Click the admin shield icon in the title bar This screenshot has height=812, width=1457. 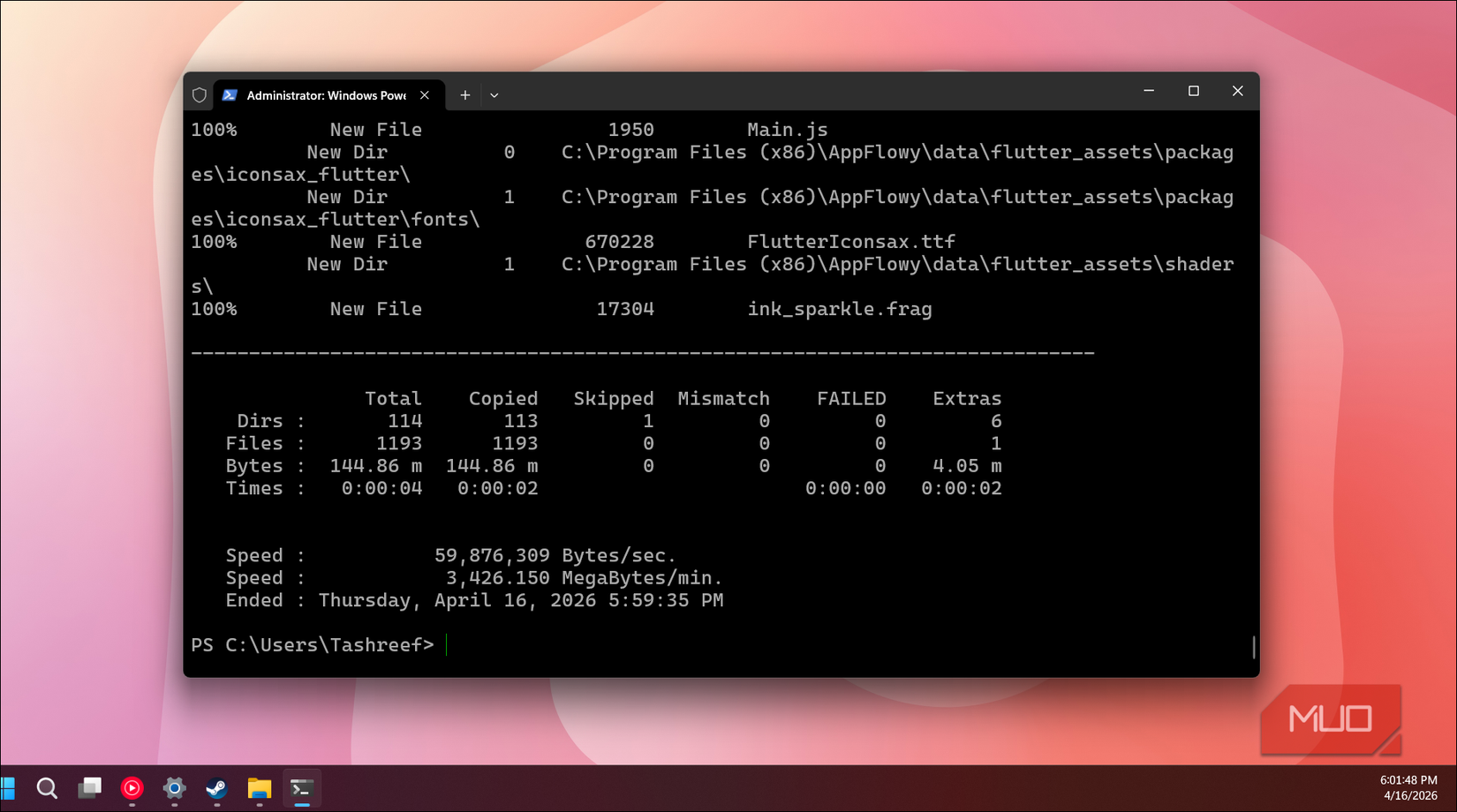coord(200,94)
